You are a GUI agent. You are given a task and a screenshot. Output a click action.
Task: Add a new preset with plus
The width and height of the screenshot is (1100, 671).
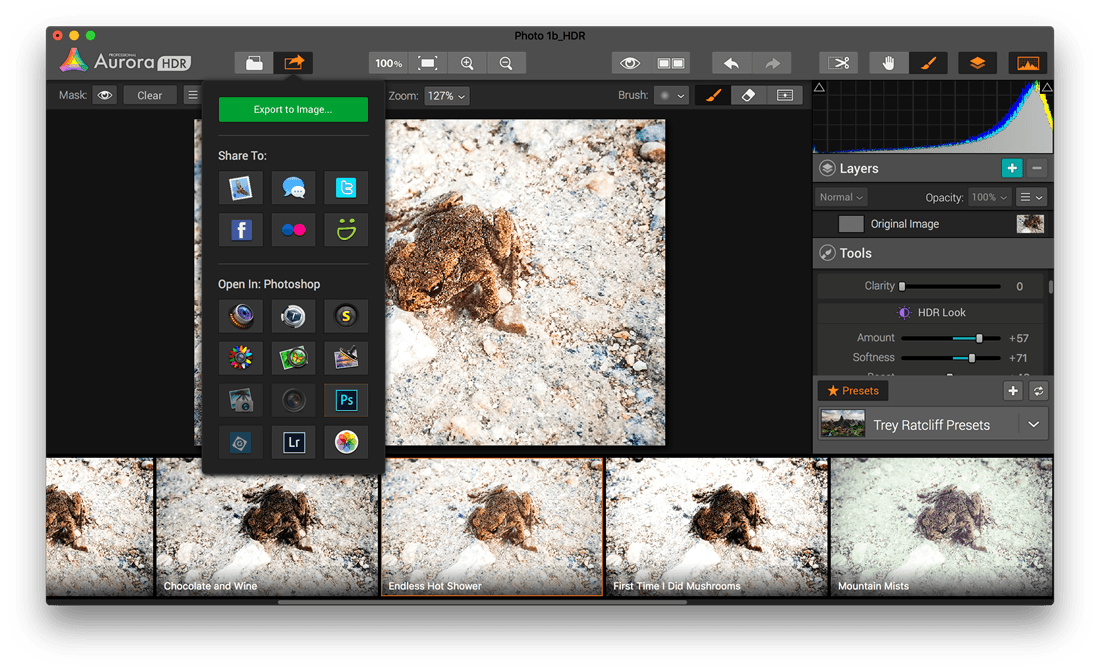pos(1012,391)
